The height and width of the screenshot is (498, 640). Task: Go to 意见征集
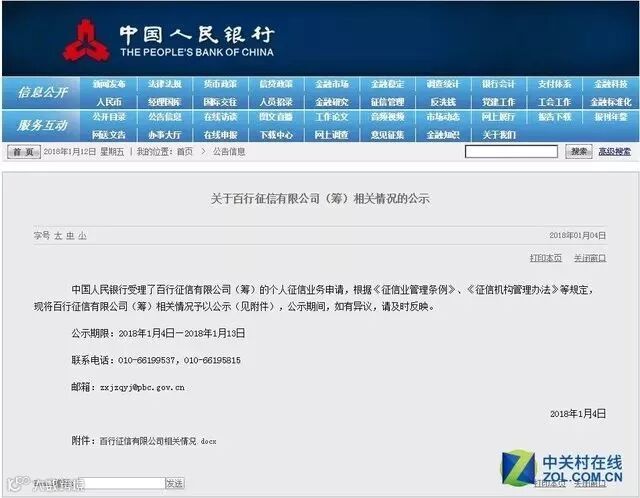click(x=387, y=135)
